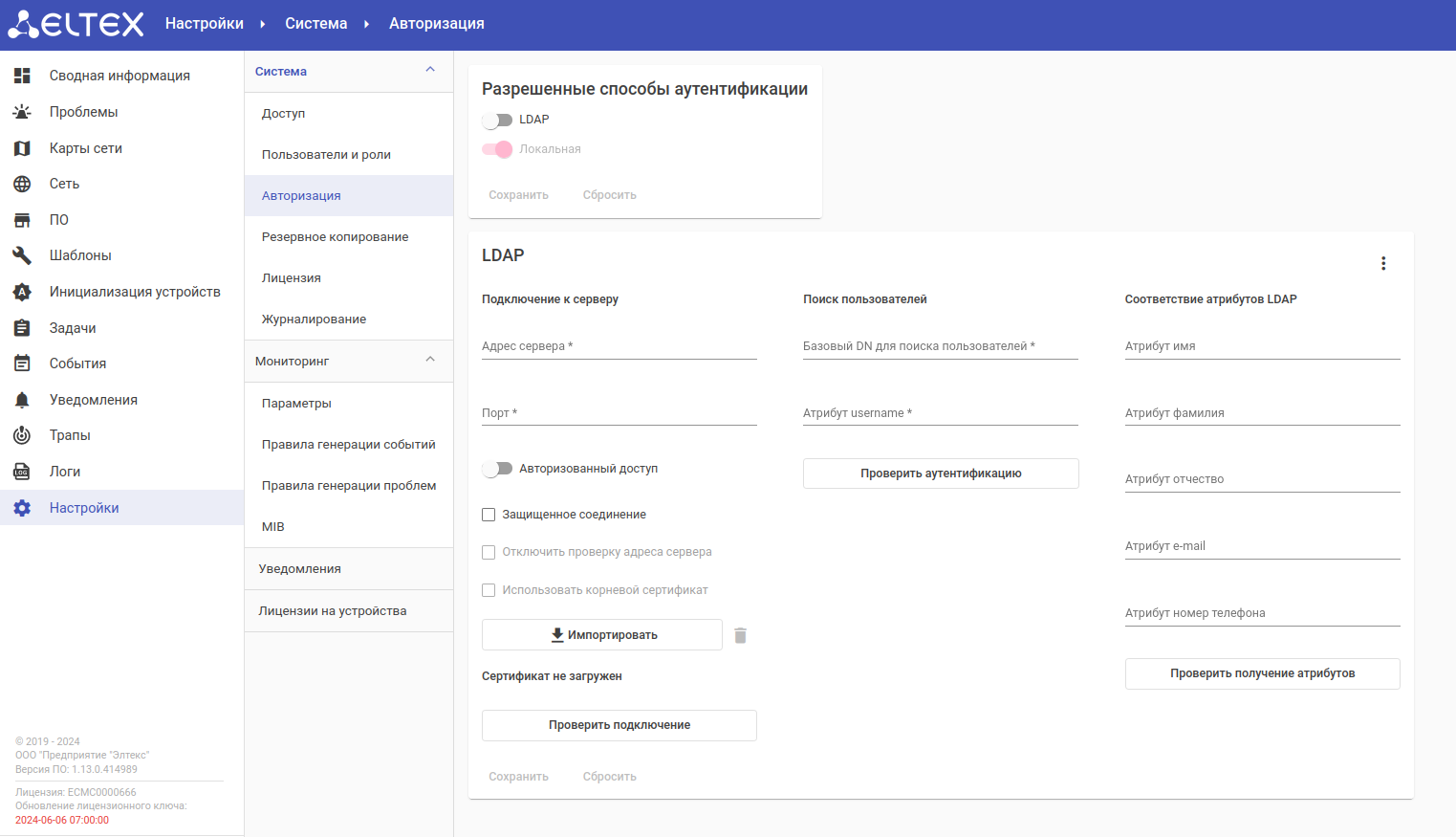Viewport: 1456px width, 837px height.
Task: Click the Network maps sidebar icon
Action: 22,148
